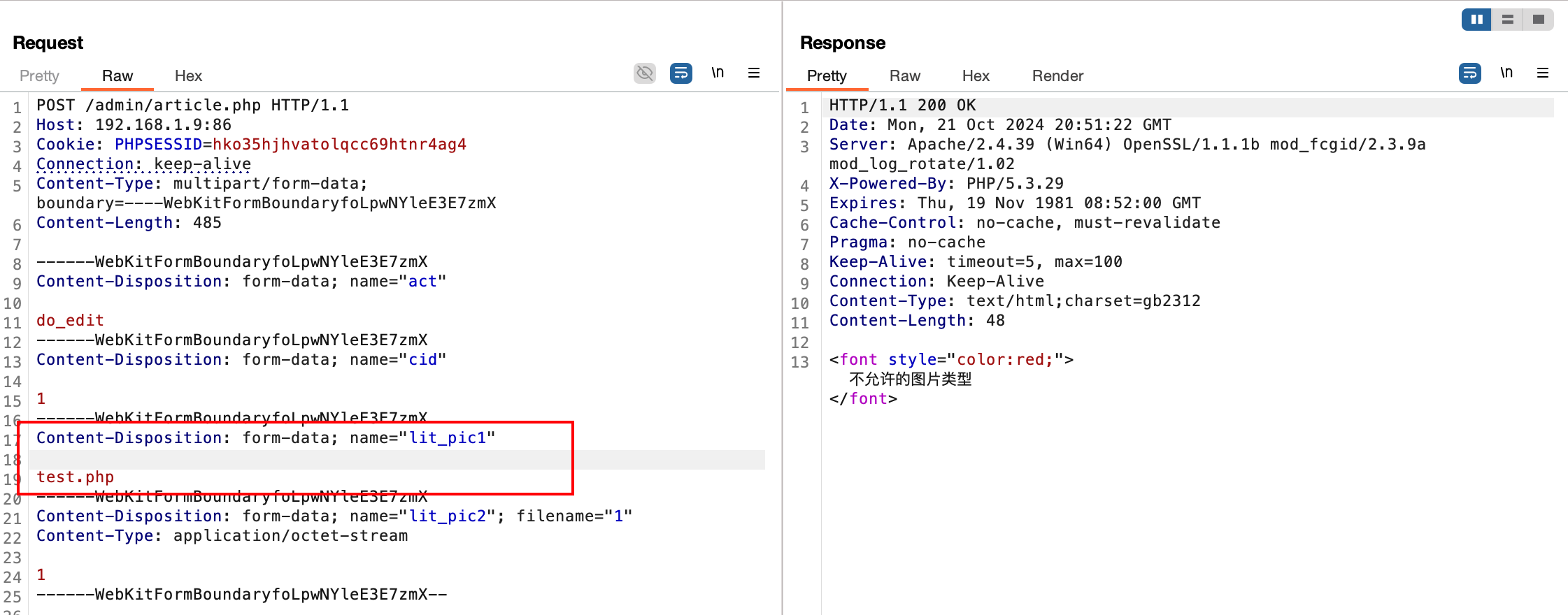Viewport: 1568px width, 615px height.
Task: Toggle hidden-characters eye icon in Request
Action: pyautogui.click(x=645, y=73)
